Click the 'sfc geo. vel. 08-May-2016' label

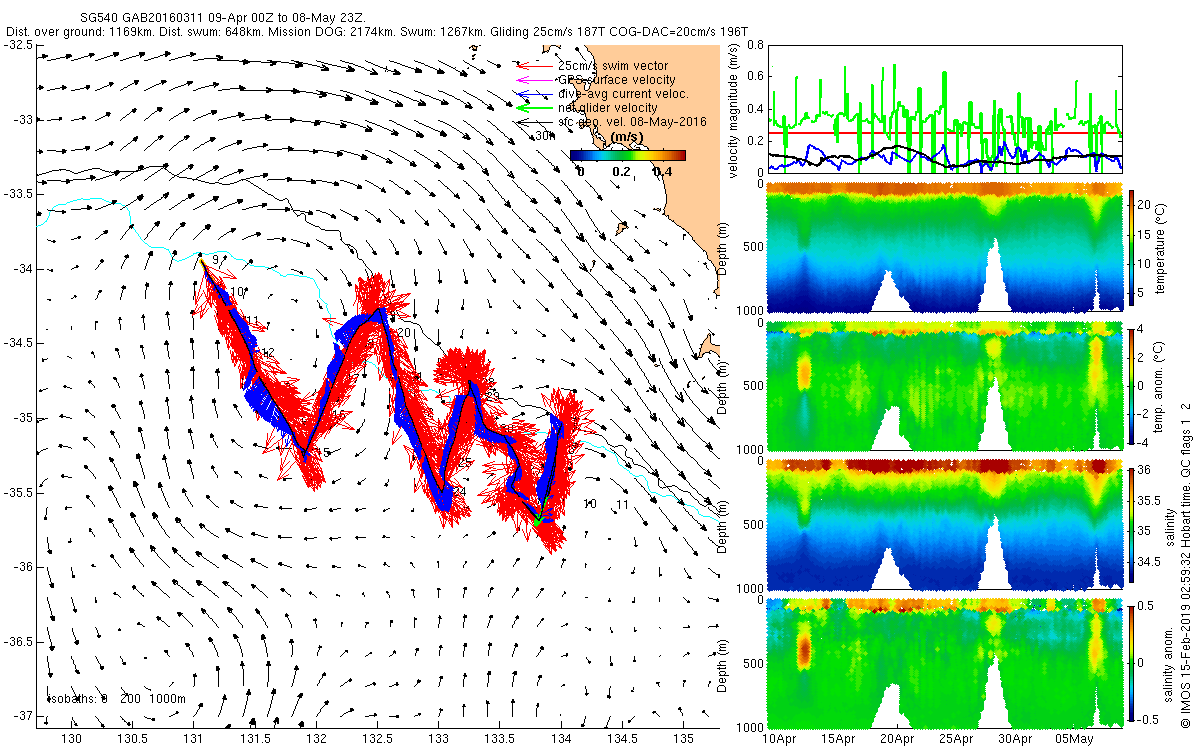click(x=632, y=122)
